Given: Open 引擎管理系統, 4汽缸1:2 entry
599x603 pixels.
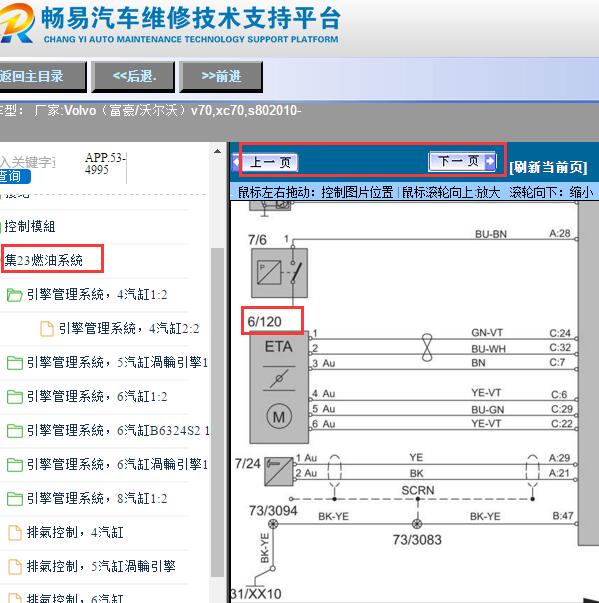Looking at the screenshot, I should click(x=97, y=295).
